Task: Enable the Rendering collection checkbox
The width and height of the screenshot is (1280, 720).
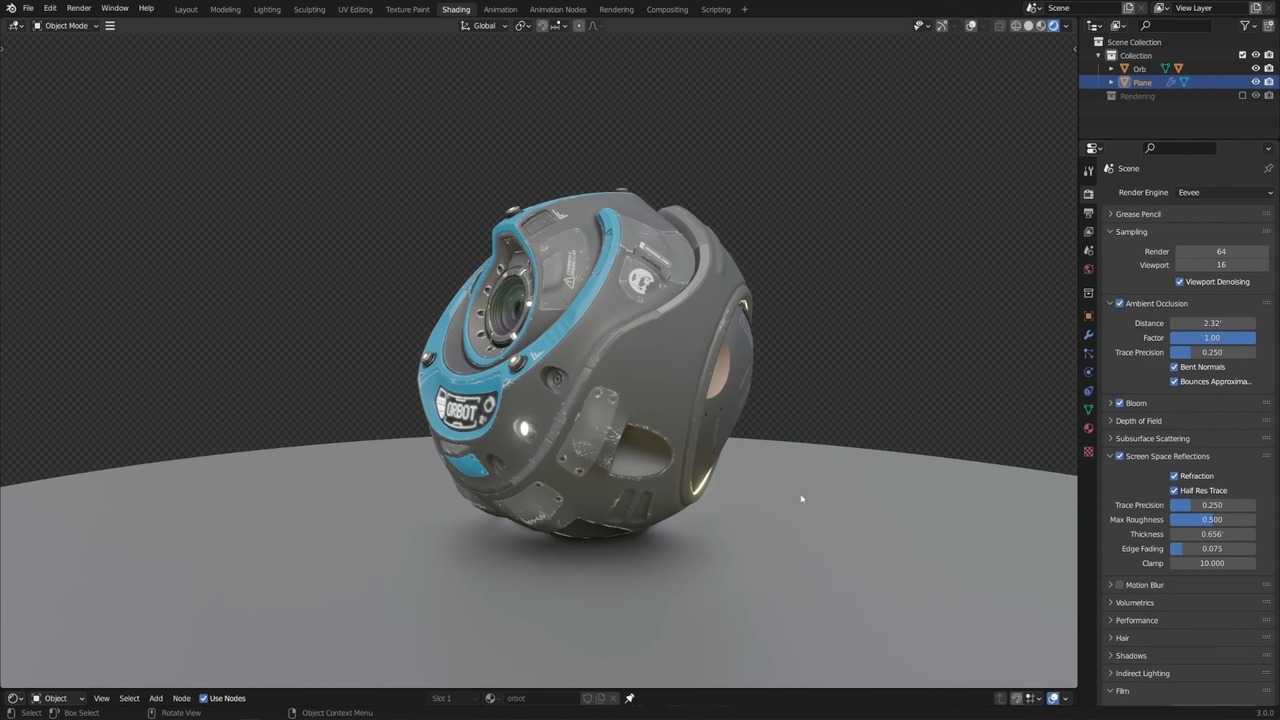Action: pyautogui.click(x=1243, y=96)
